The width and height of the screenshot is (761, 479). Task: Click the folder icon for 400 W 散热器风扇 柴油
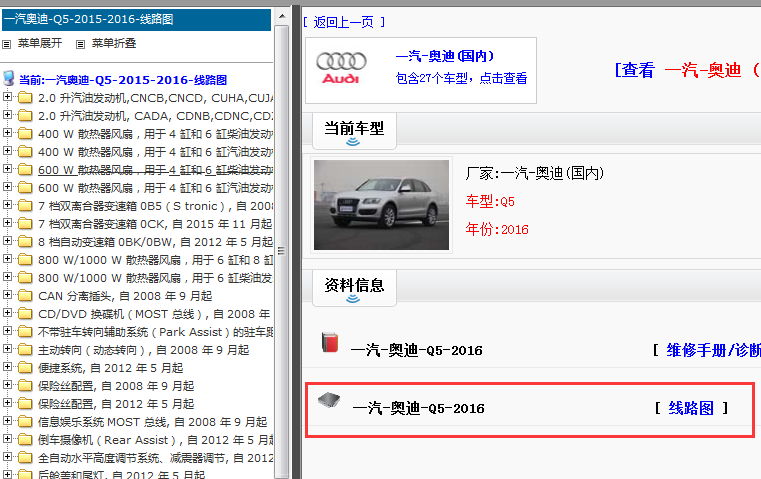[25, 133]
